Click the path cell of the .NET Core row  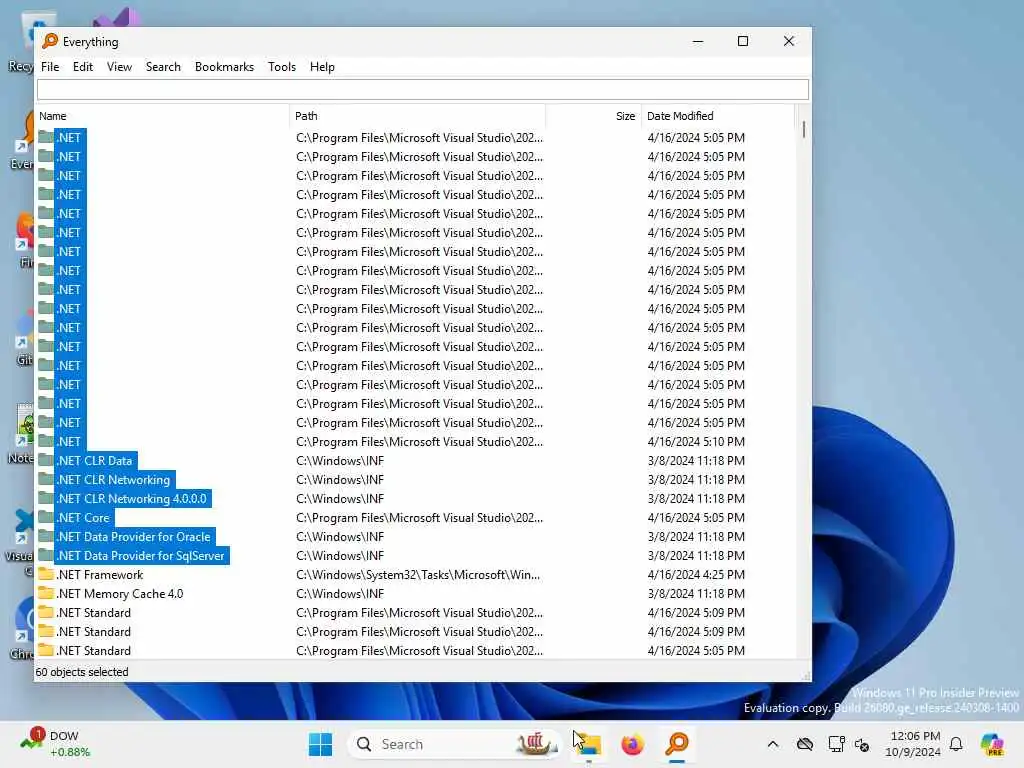419,517
